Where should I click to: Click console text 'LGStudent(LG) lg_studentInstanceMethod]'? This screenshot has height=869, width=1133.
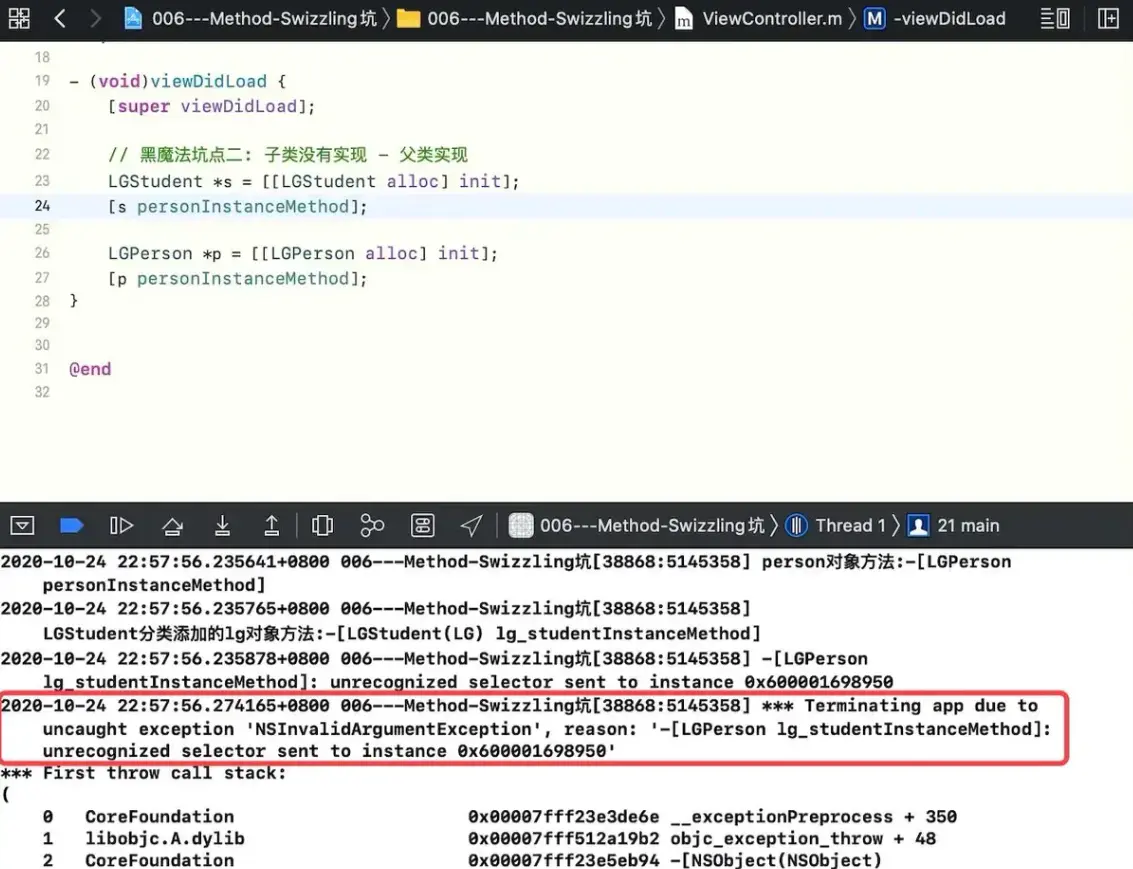[x=553, y=634]
